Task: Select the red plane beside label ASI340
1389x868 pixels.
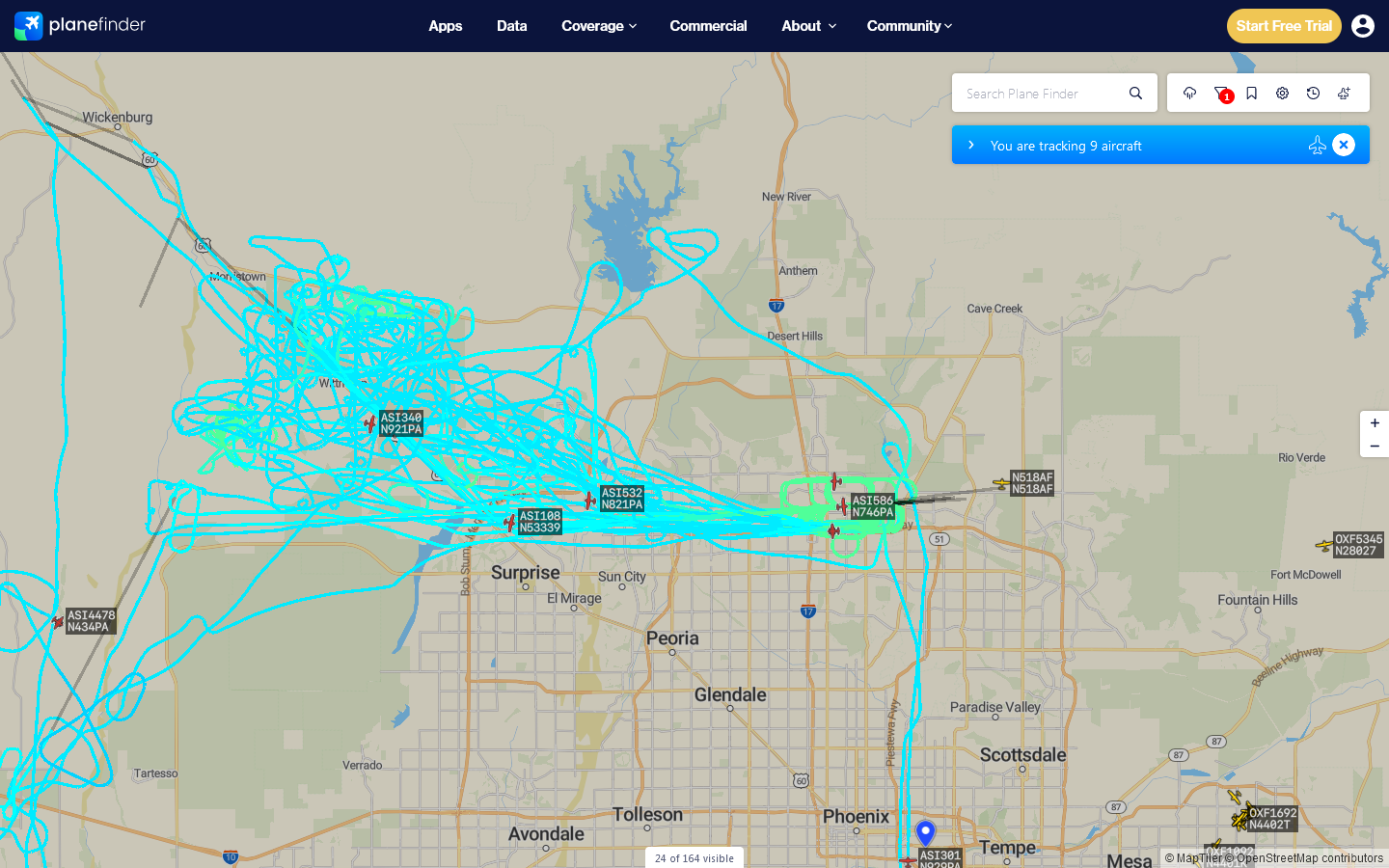Action: point(369,422)
